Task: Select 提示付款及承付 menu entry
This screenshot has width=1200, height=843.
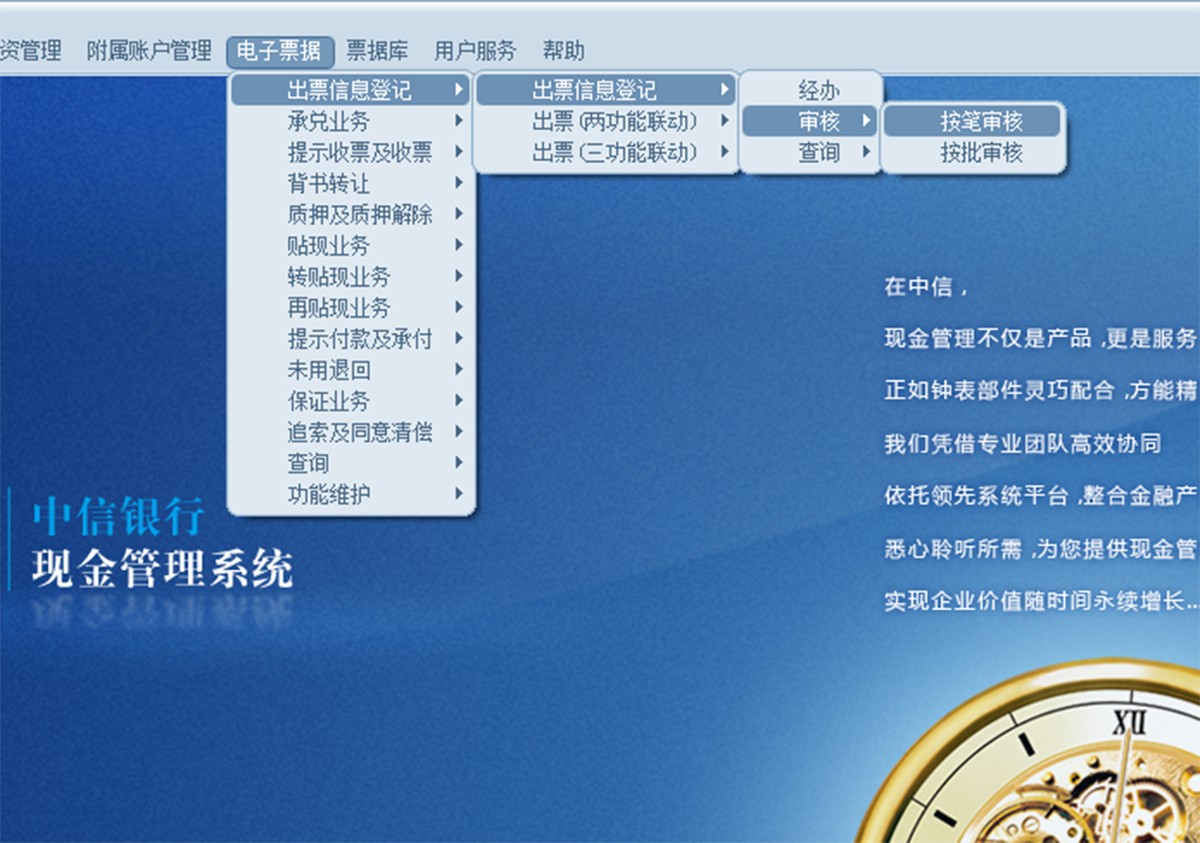Action: (x=351, y=338)
